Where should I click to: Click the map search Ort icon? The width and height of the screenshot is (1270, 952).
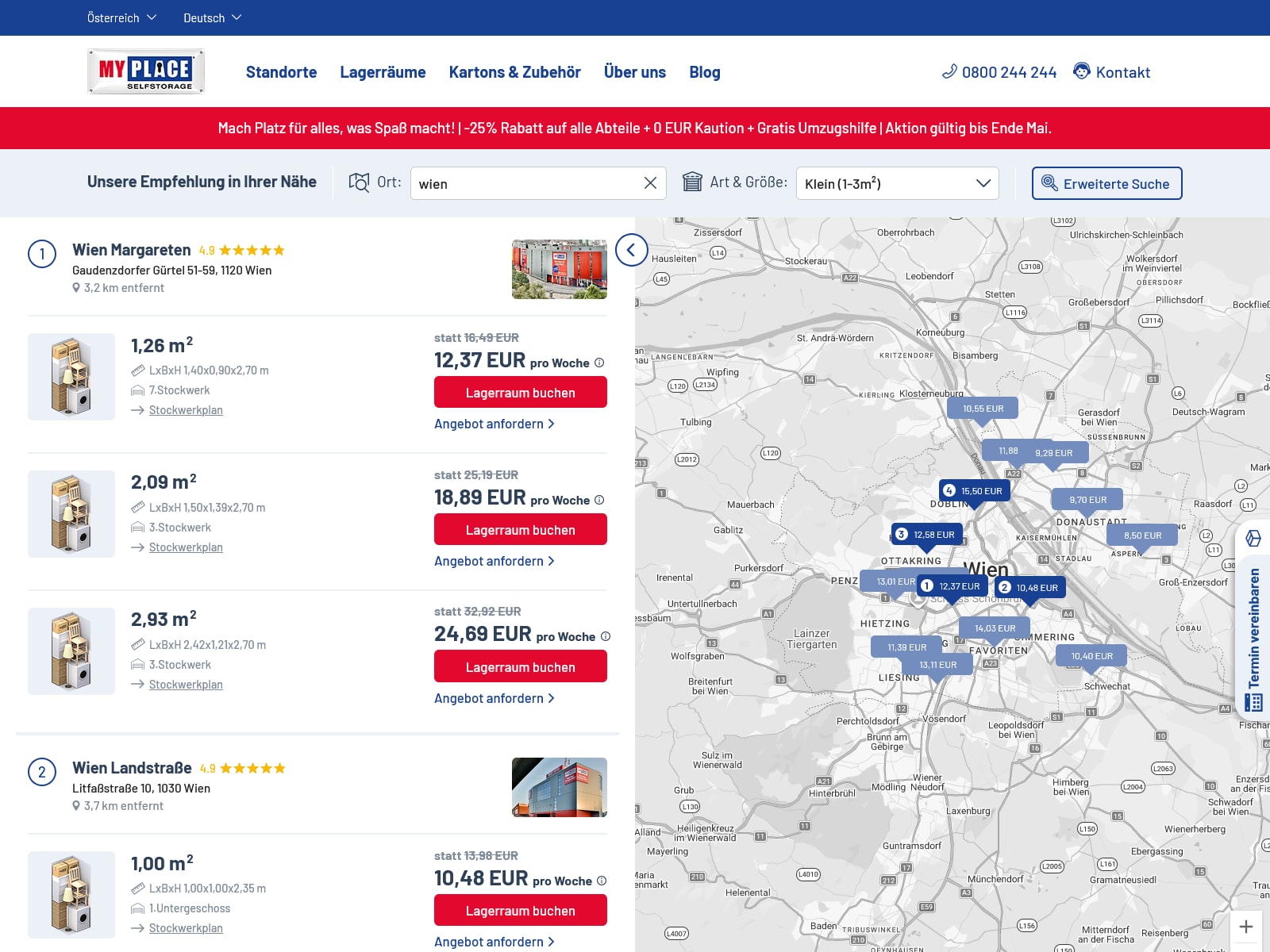(x=360, y=182)
